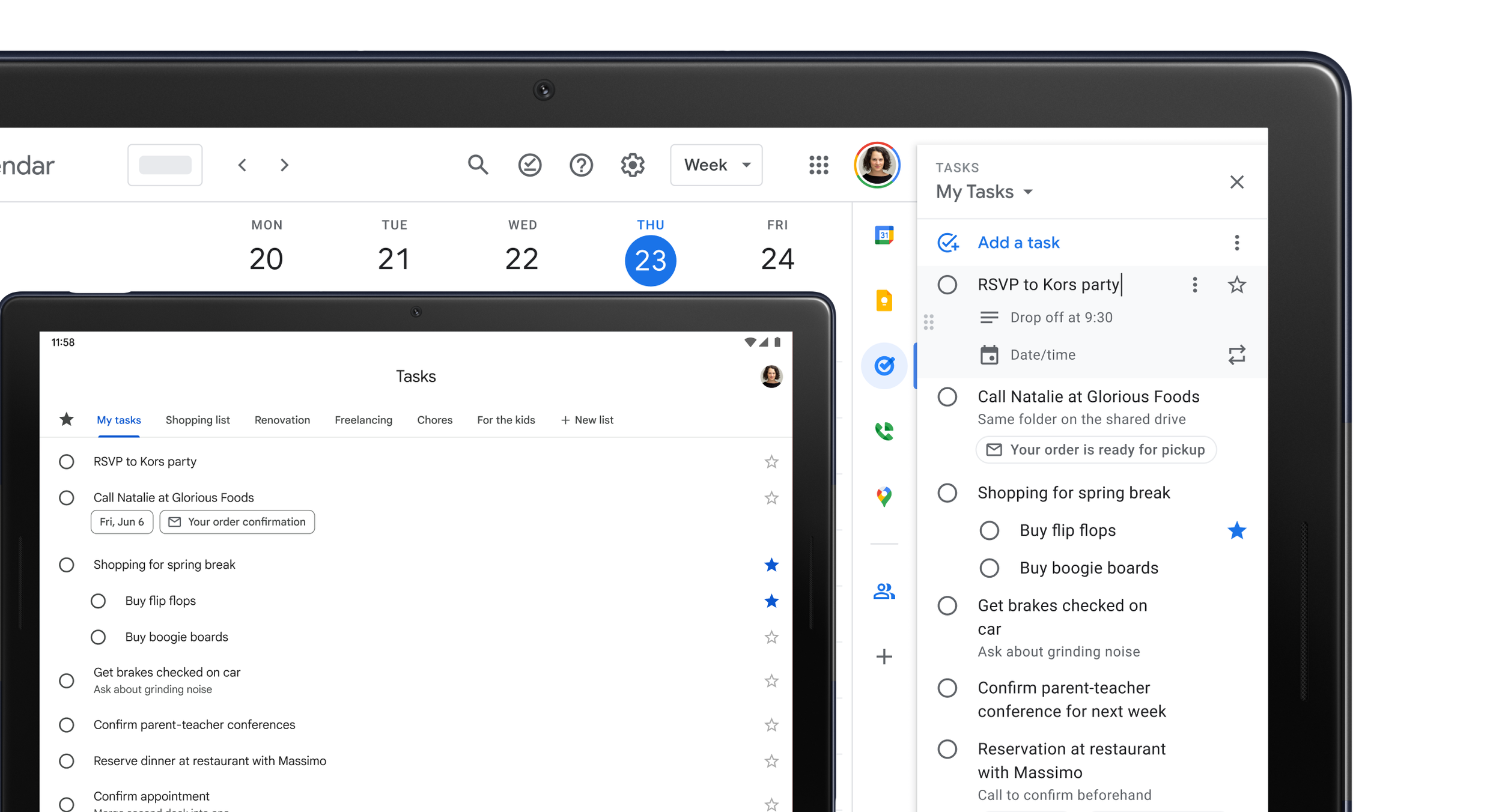
Task: Open Google Keep from the side panel
Action: (884, 300)
